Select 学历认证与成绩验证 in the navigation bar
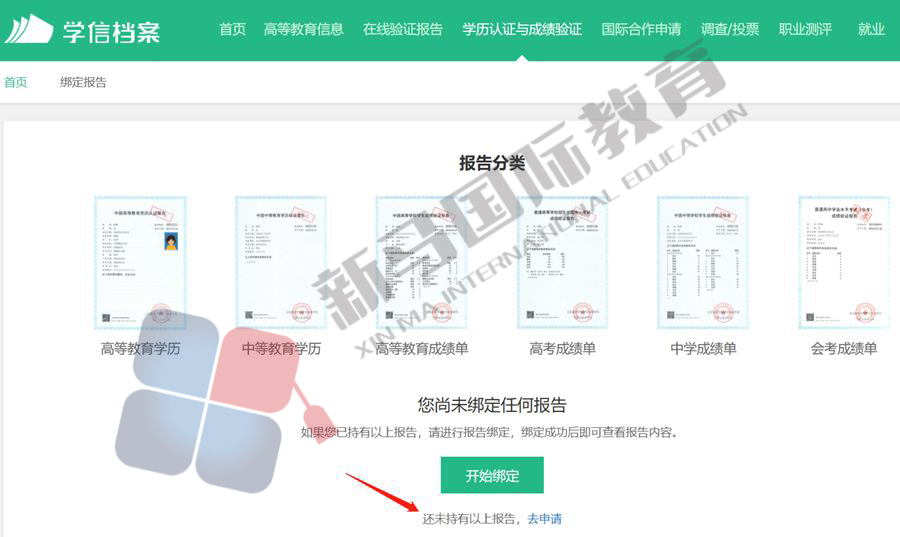This screenshot has height=537, width=900. 522,29
